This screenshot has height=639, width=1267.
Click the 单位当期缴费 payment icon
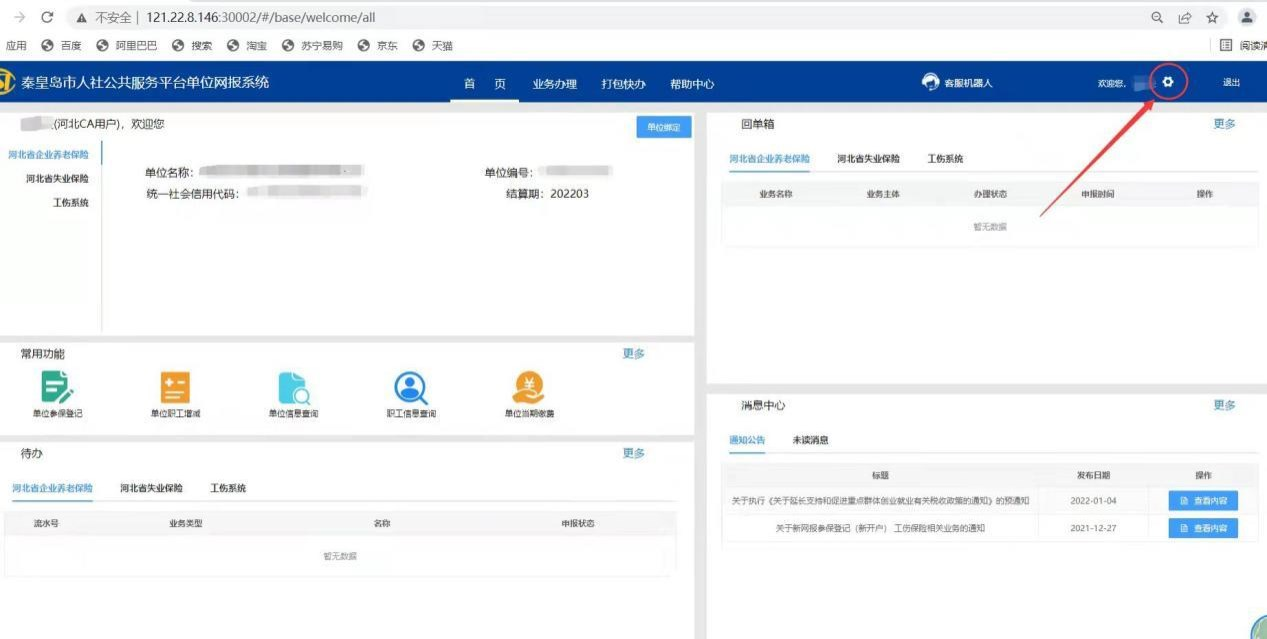[529, 388]
